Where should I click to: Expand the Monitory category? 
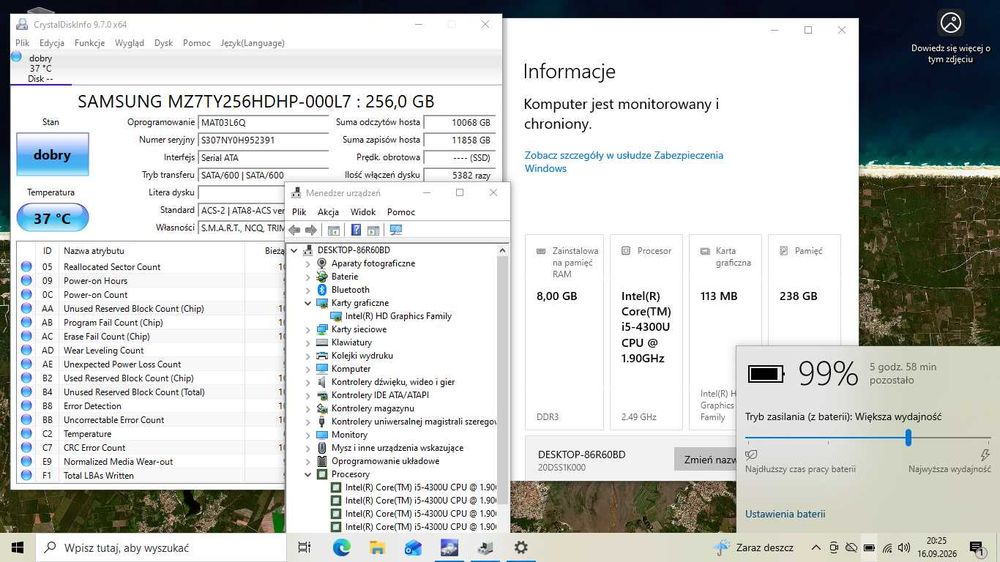click(307, 434)
